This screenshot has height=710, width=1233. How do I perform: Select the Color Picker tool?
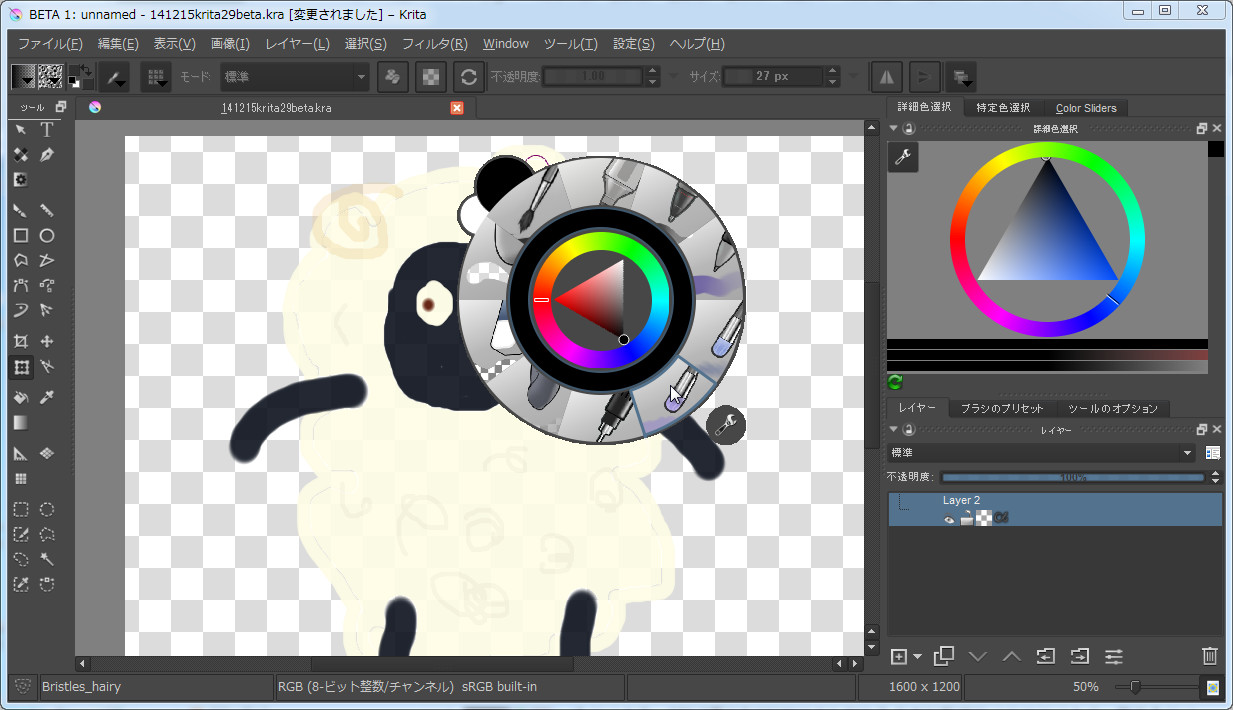click(46, 397)
